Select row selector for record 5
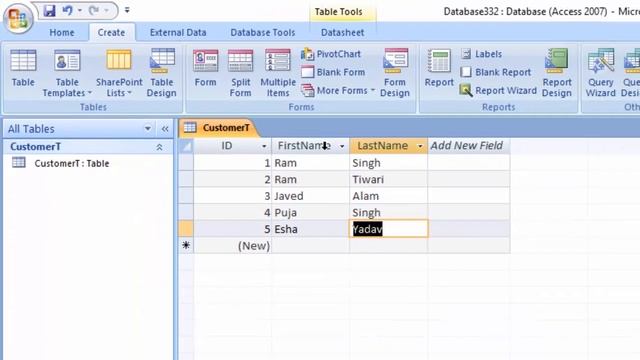Screen dimensions: 640x360 point(186,229)
